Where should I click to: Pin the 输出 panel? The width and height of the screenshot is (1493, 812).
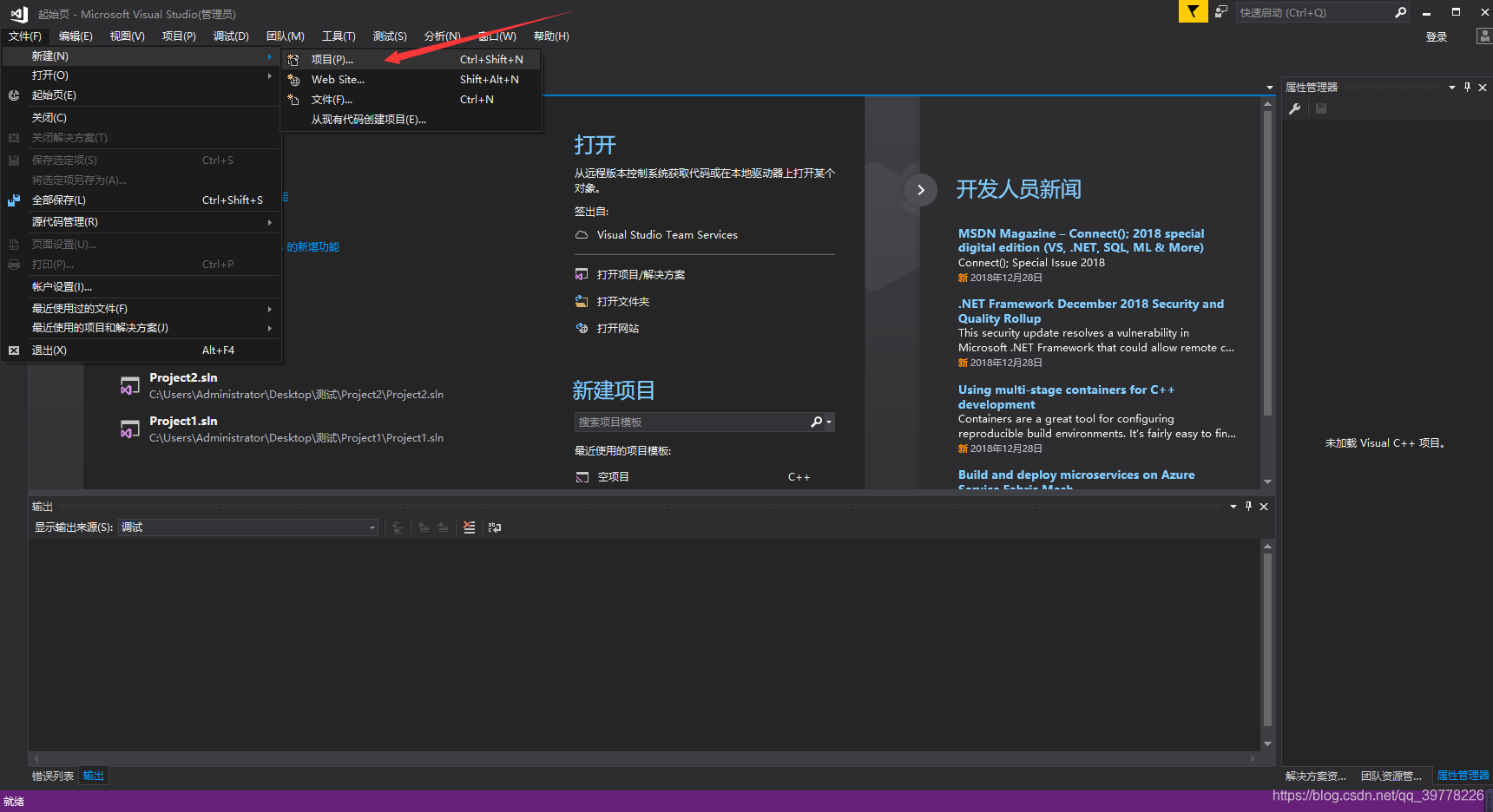[1249, 506]
